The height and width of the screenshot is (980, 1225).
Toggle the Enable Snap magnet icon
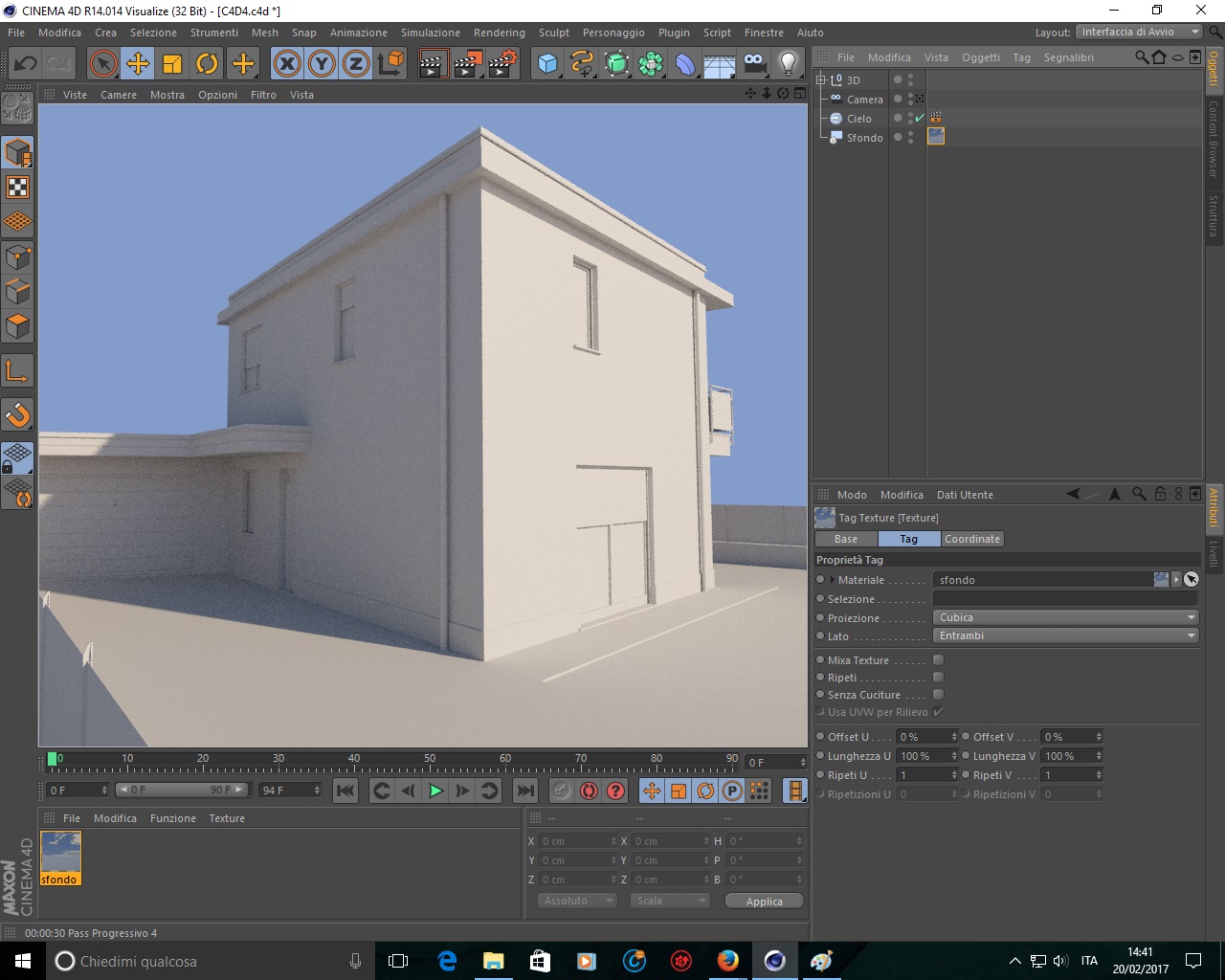pyautogui.click(x=18, y=414)
